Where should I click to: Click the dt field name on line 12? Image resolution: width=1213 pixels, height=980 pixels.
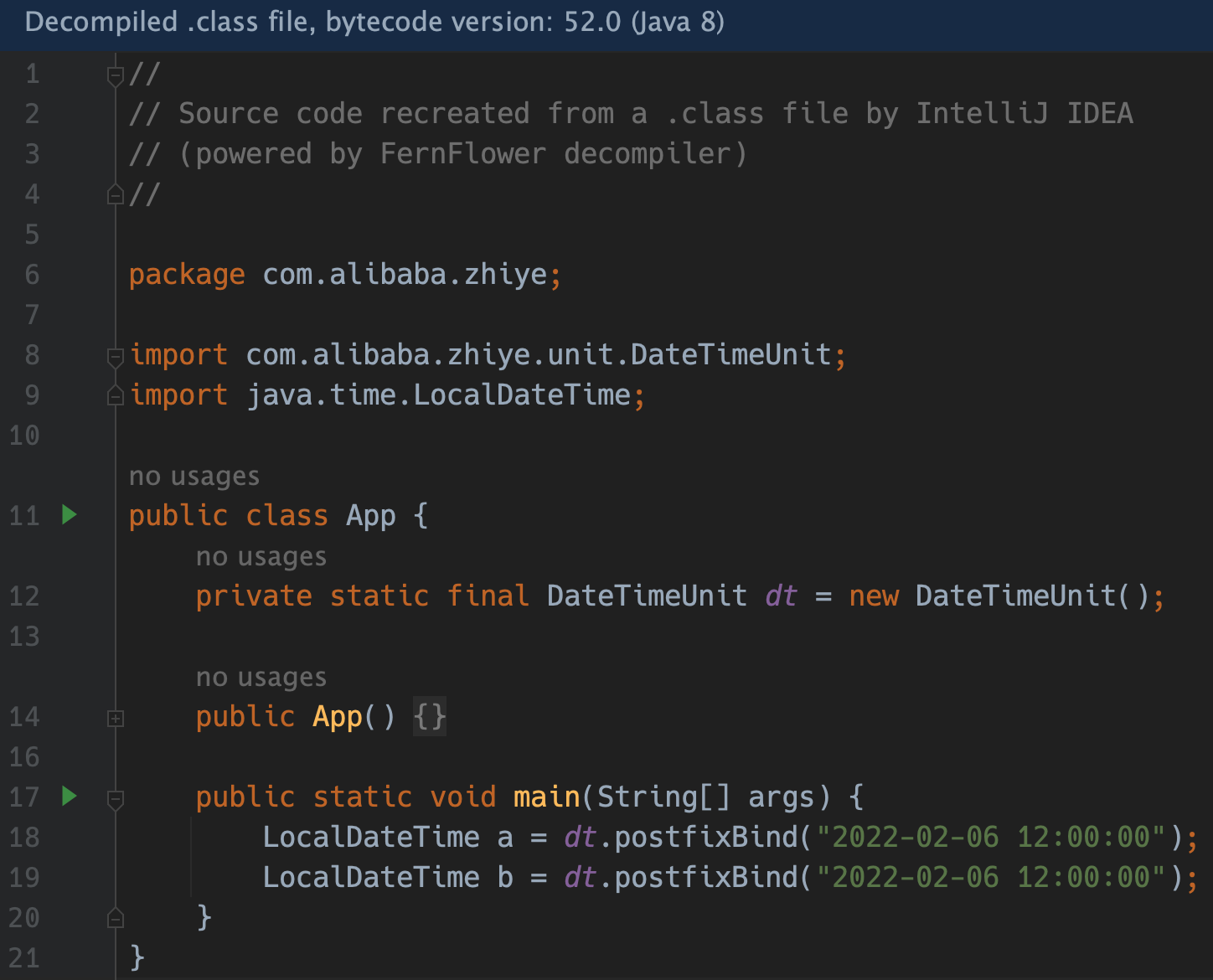[x=782, y=596]
